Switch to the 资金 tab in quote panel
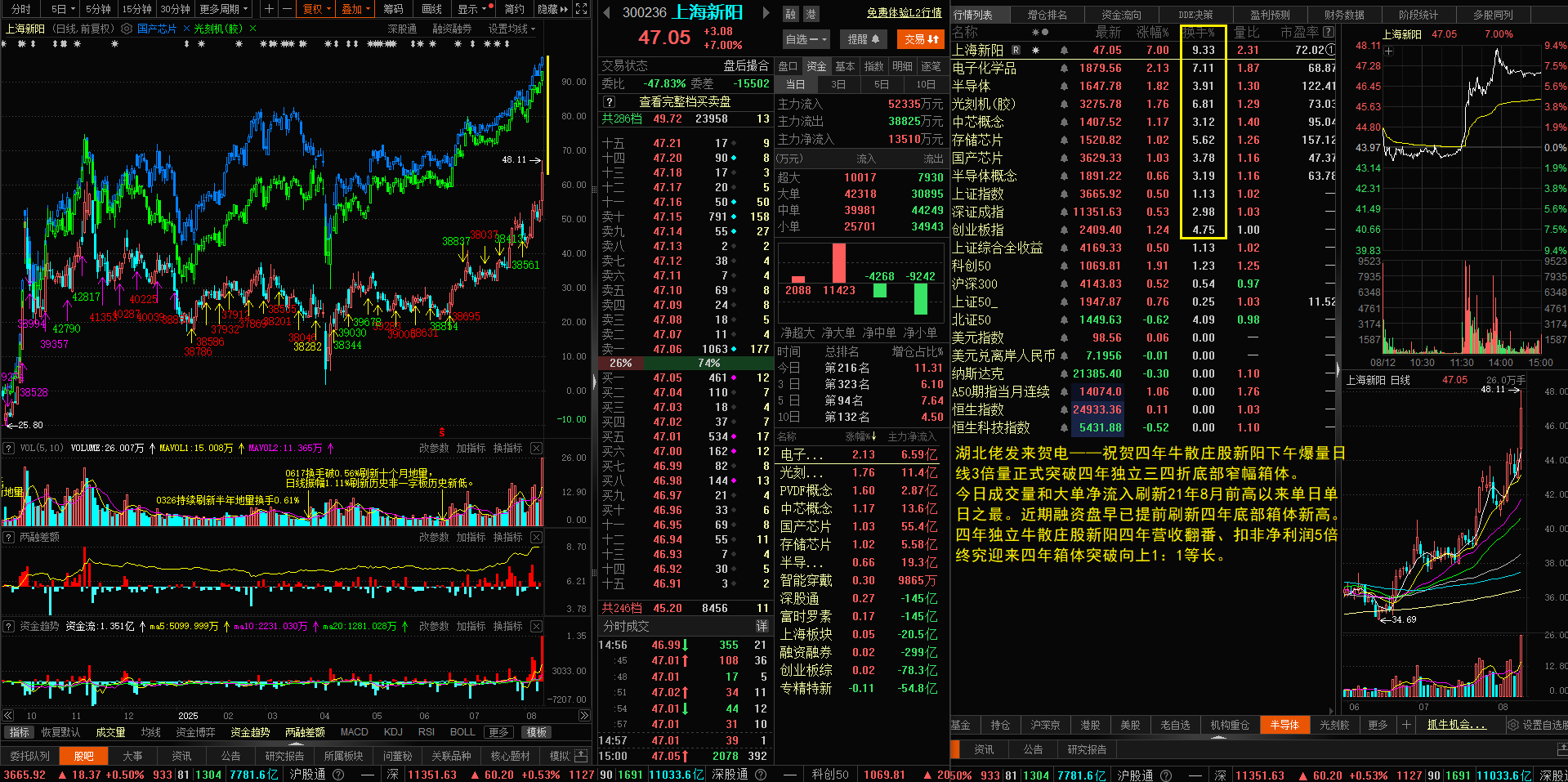The height and width of the screenshot is (782, 1568). (x=816, y=66)
